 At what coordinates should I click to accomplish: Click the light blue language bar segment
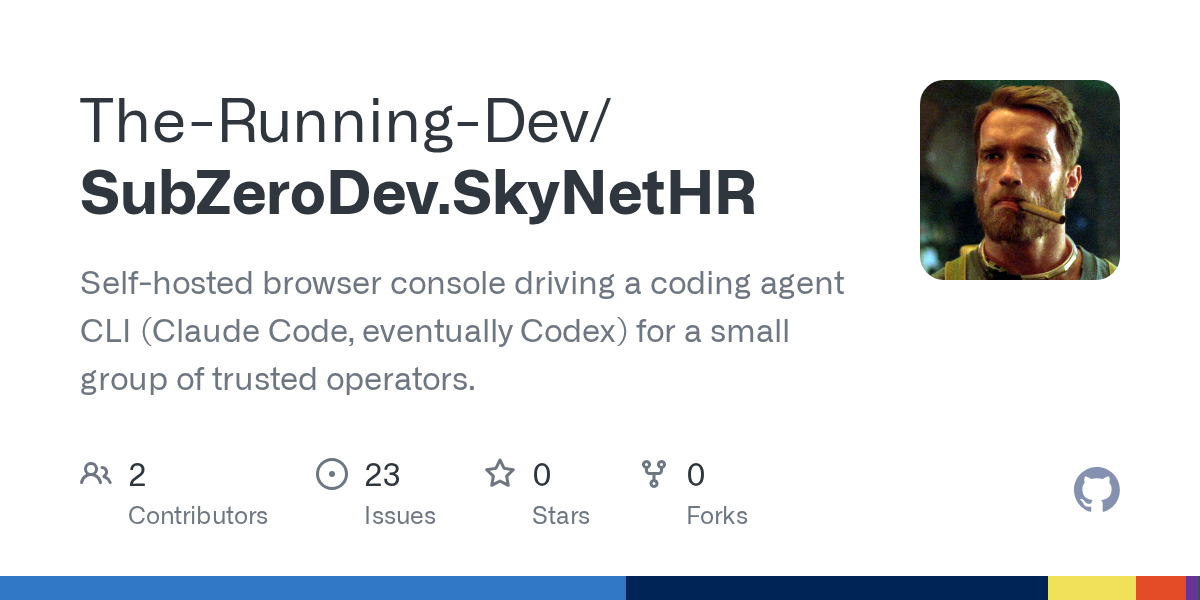313,588
